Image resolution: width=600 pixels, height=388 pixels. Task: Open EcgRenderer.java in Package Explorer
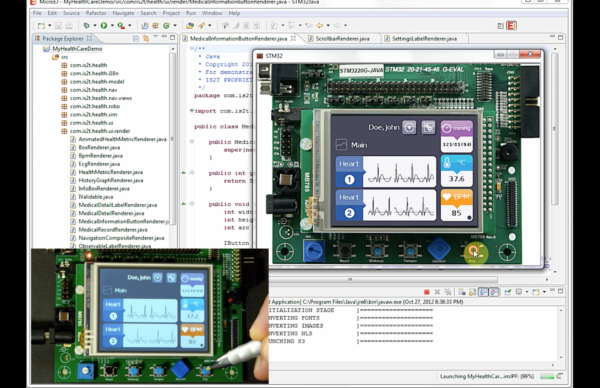(x=99, y=164)
